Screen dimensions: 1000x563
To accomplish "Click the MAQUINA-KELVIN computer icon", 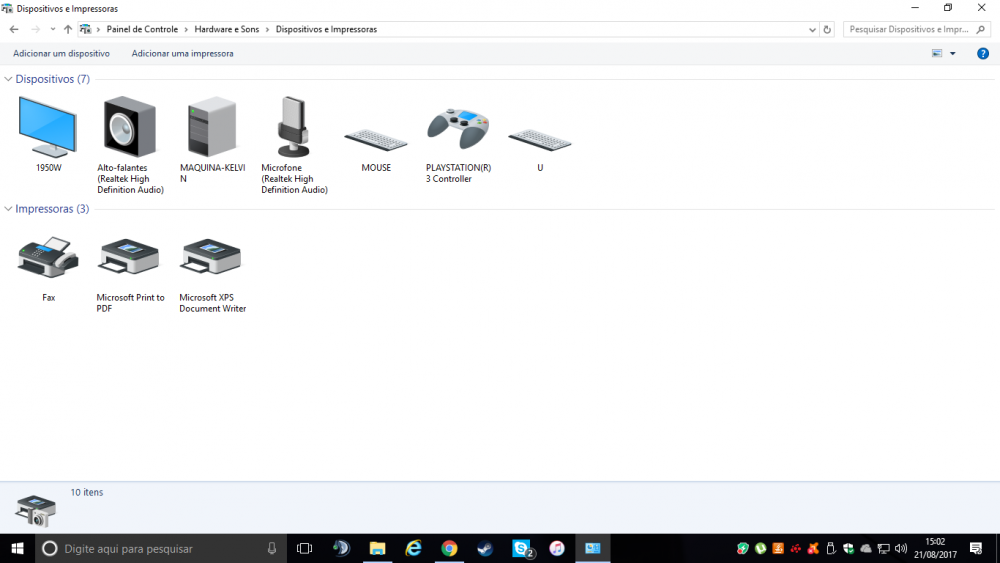I will [x=212, y=128].
